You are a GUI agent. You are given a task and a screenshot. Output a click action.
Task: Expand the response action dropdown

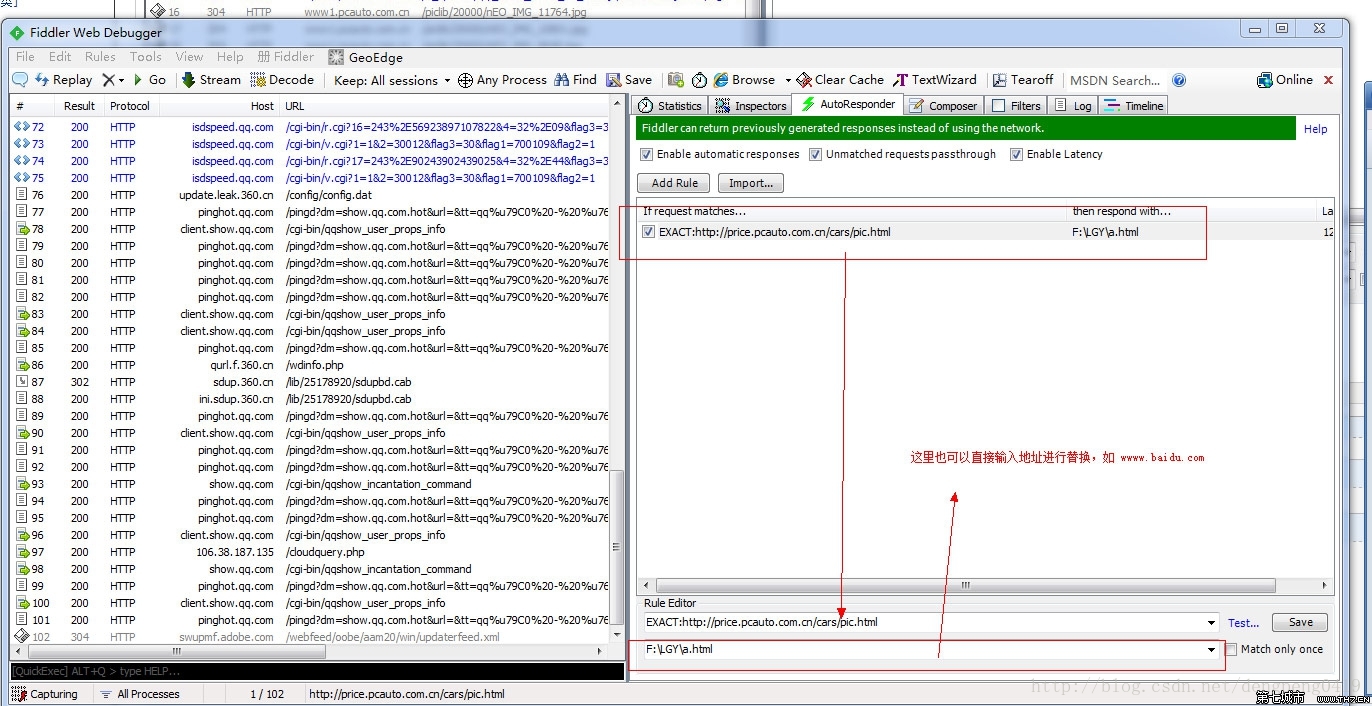click(1212, 650)
